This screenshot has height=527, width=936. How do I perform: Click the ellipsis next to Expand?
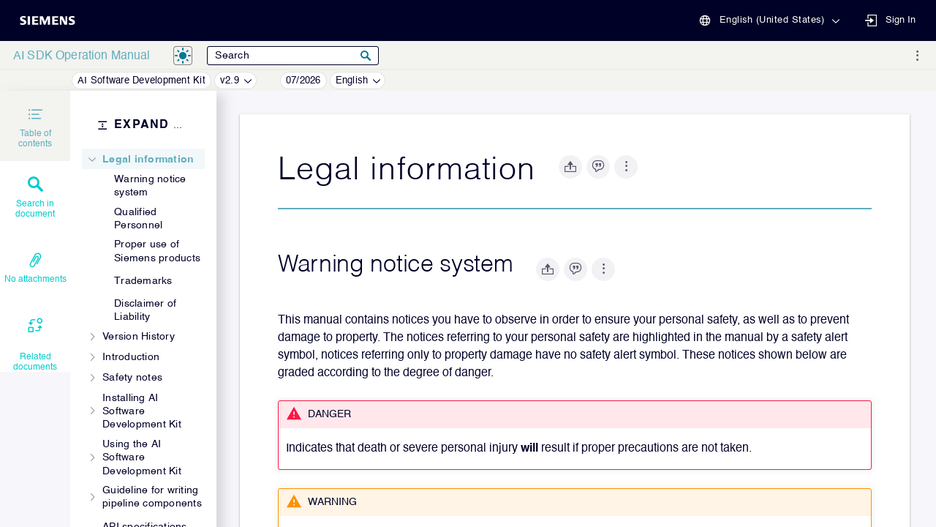click(x=177, y=126)
